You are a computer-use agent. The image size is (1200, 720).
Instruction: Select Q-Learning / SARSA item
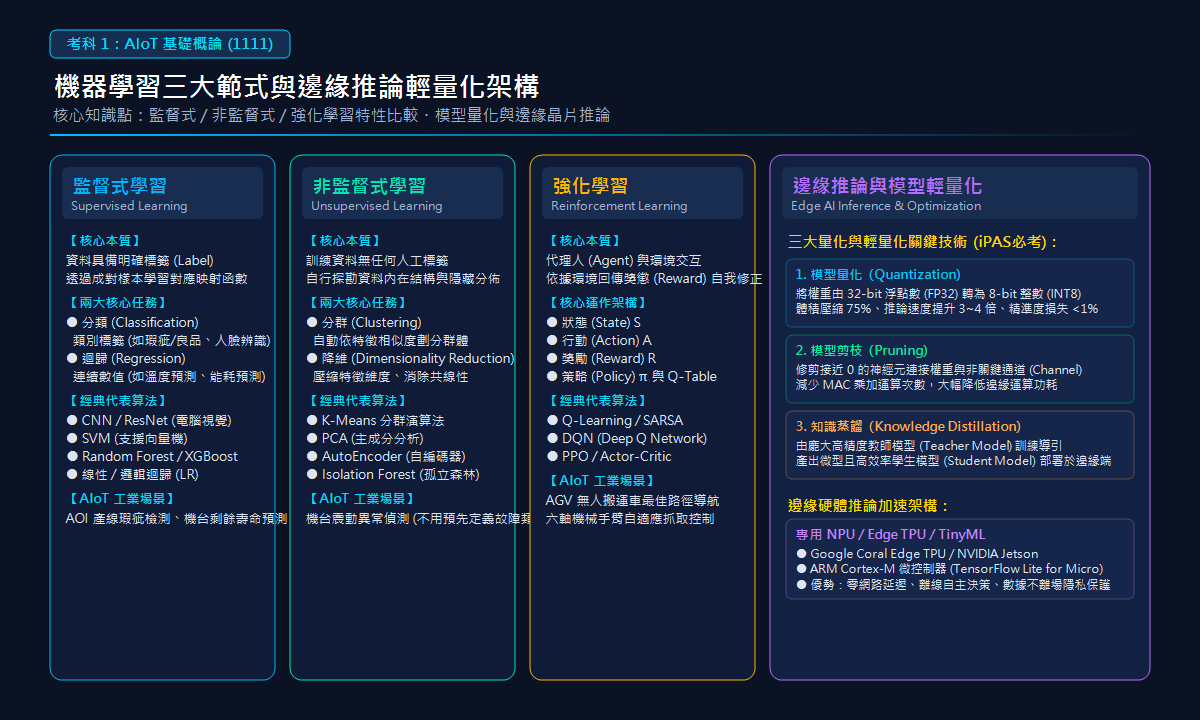pos(614,420)
